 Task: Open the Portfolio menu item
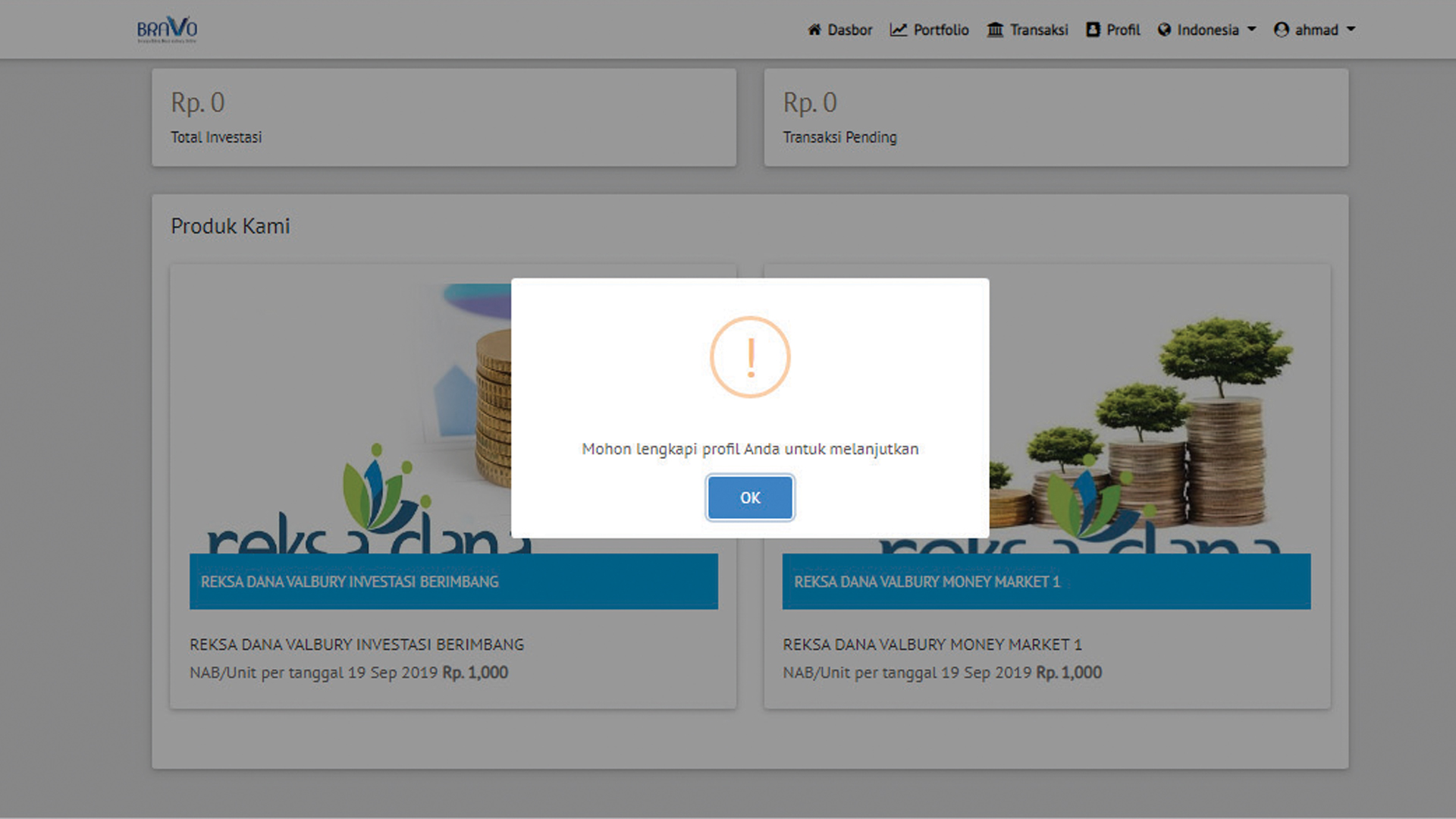coord(940,30)
